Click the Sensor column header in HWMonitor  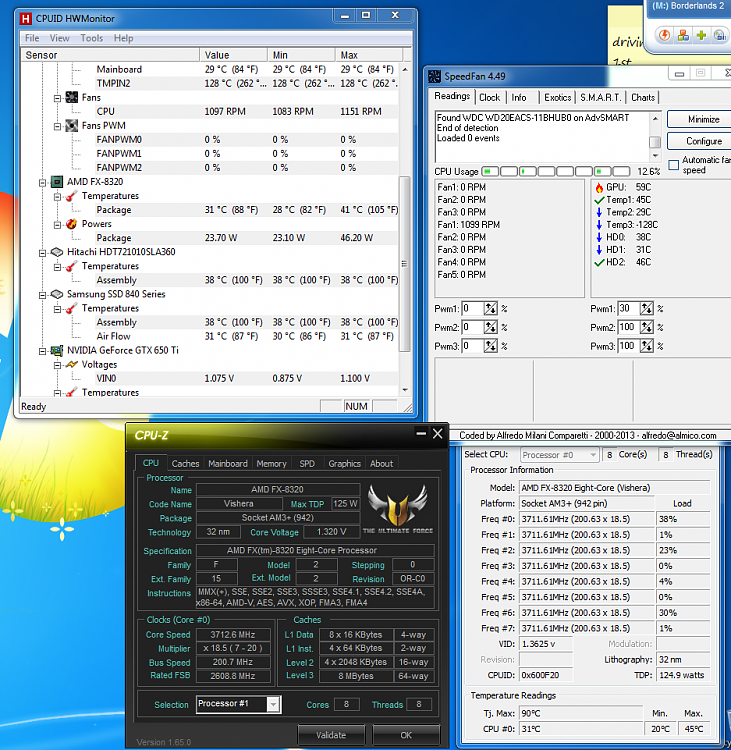[x=111, y=55]
